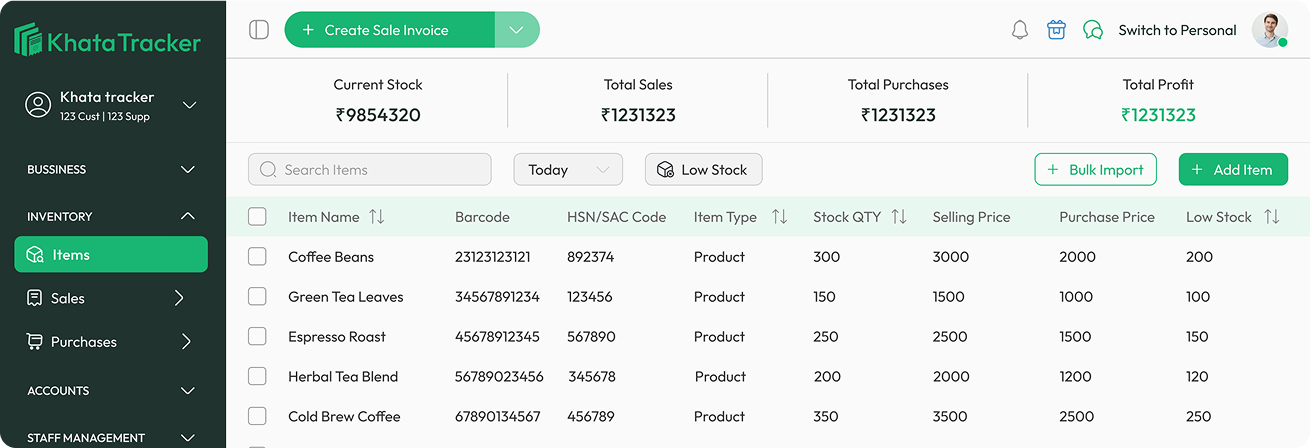The image size is (1310, 448).
Task: Click the Search Items field
Action: click(369, 170)
